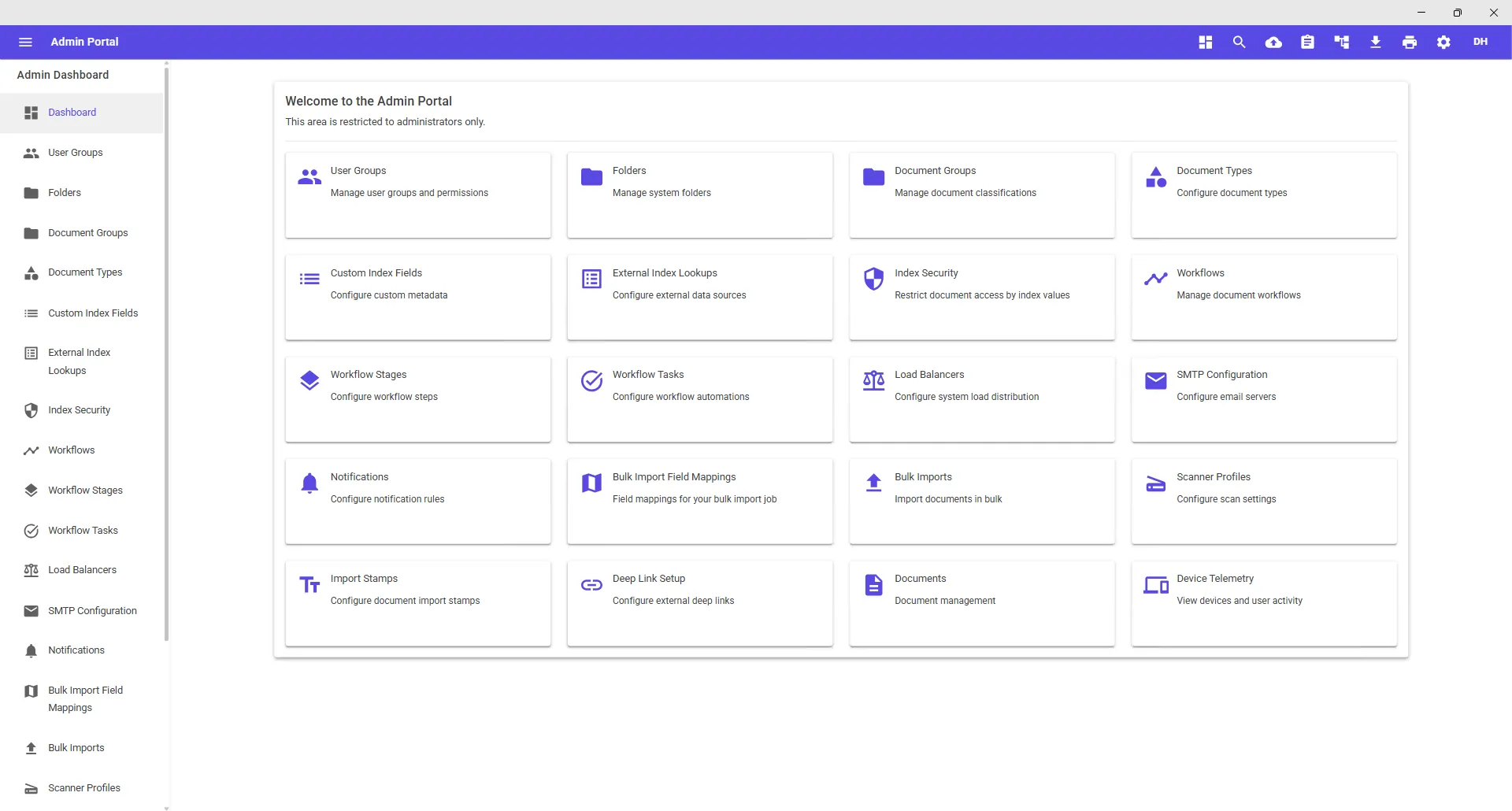
Task: Open Notifications in the sidebar
Action: [x=82, y=650]
